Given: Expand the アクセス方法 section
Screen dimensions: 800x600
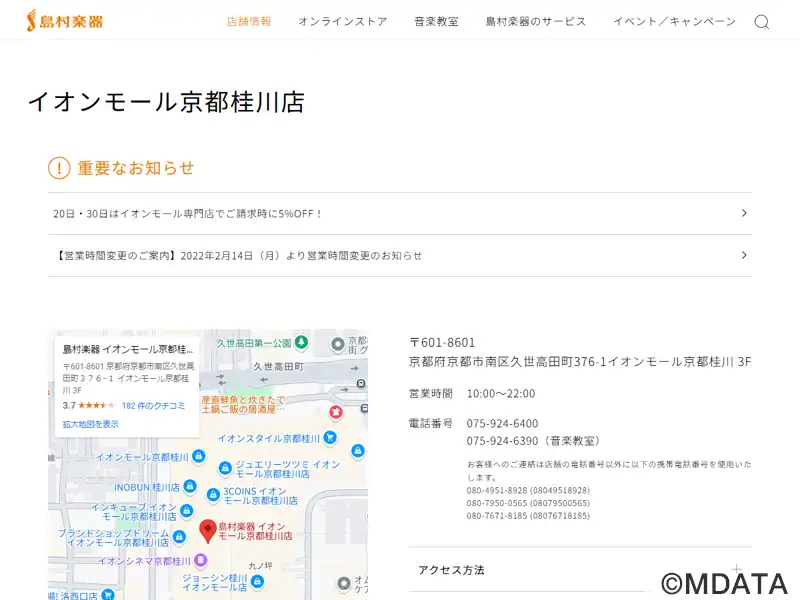Looking at the screenshot, I should [580, 570].
